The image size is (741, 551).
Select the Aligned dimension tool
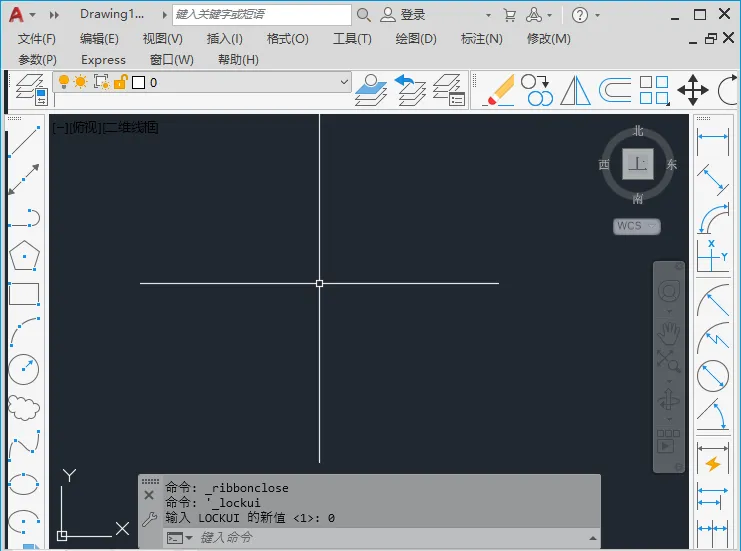click(x=713, y=180)
